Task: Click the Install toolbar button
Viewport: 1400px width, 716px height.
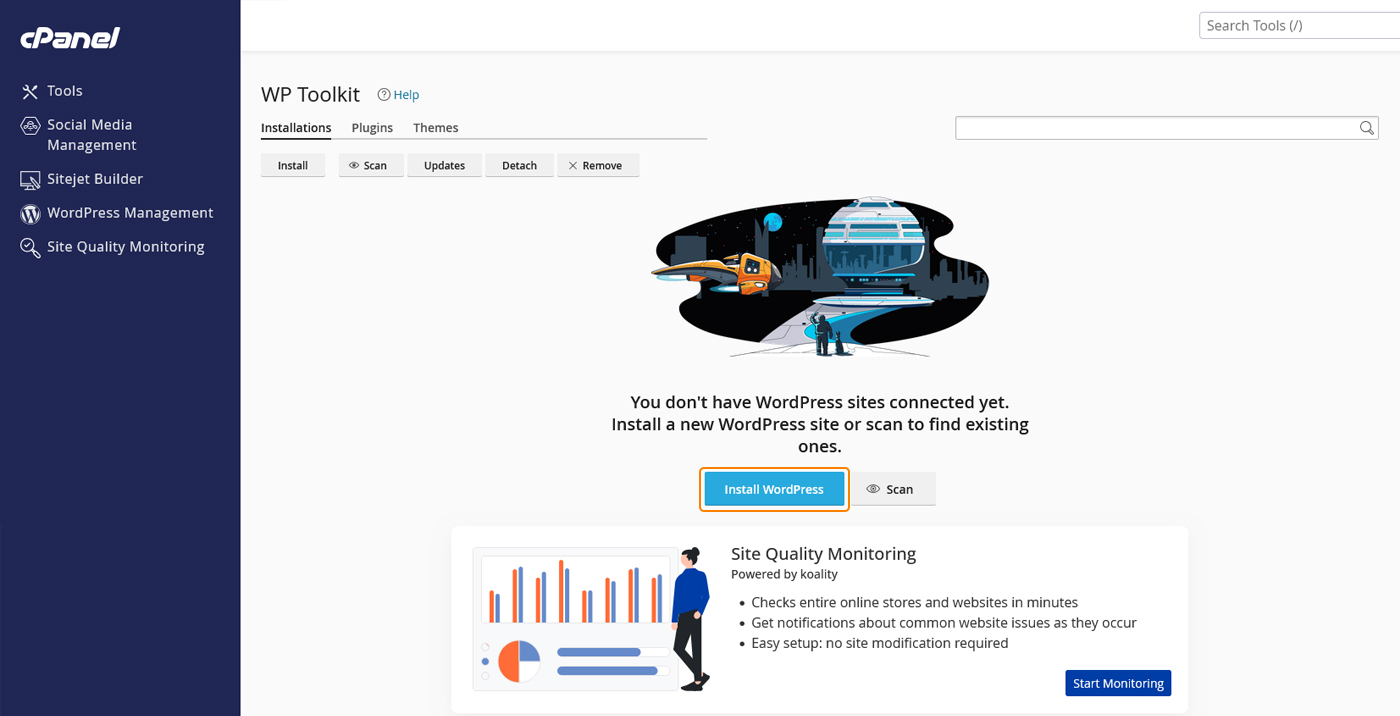Action: pyautogui.click(x=293, y=166)
